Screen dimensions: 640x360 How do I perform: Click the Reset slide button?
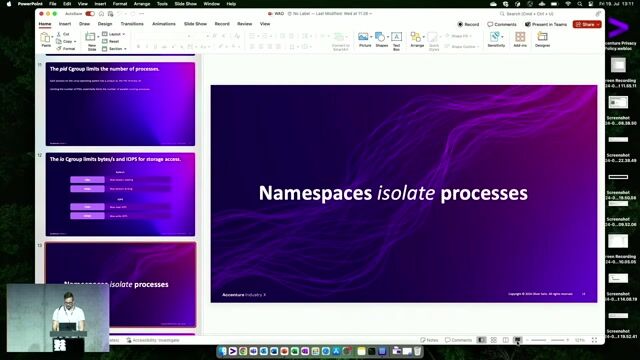click(111, 42)
